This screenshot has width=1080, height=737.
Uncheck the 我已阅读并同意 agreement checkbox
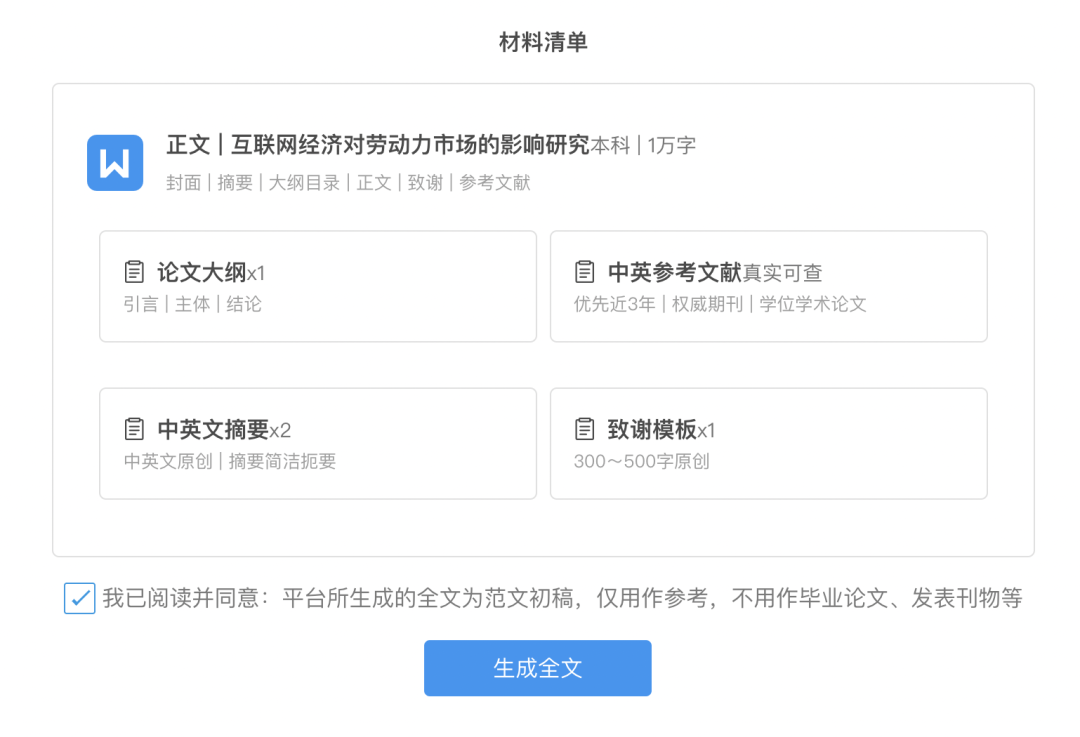pyautogui.click(x=80, y=598)
